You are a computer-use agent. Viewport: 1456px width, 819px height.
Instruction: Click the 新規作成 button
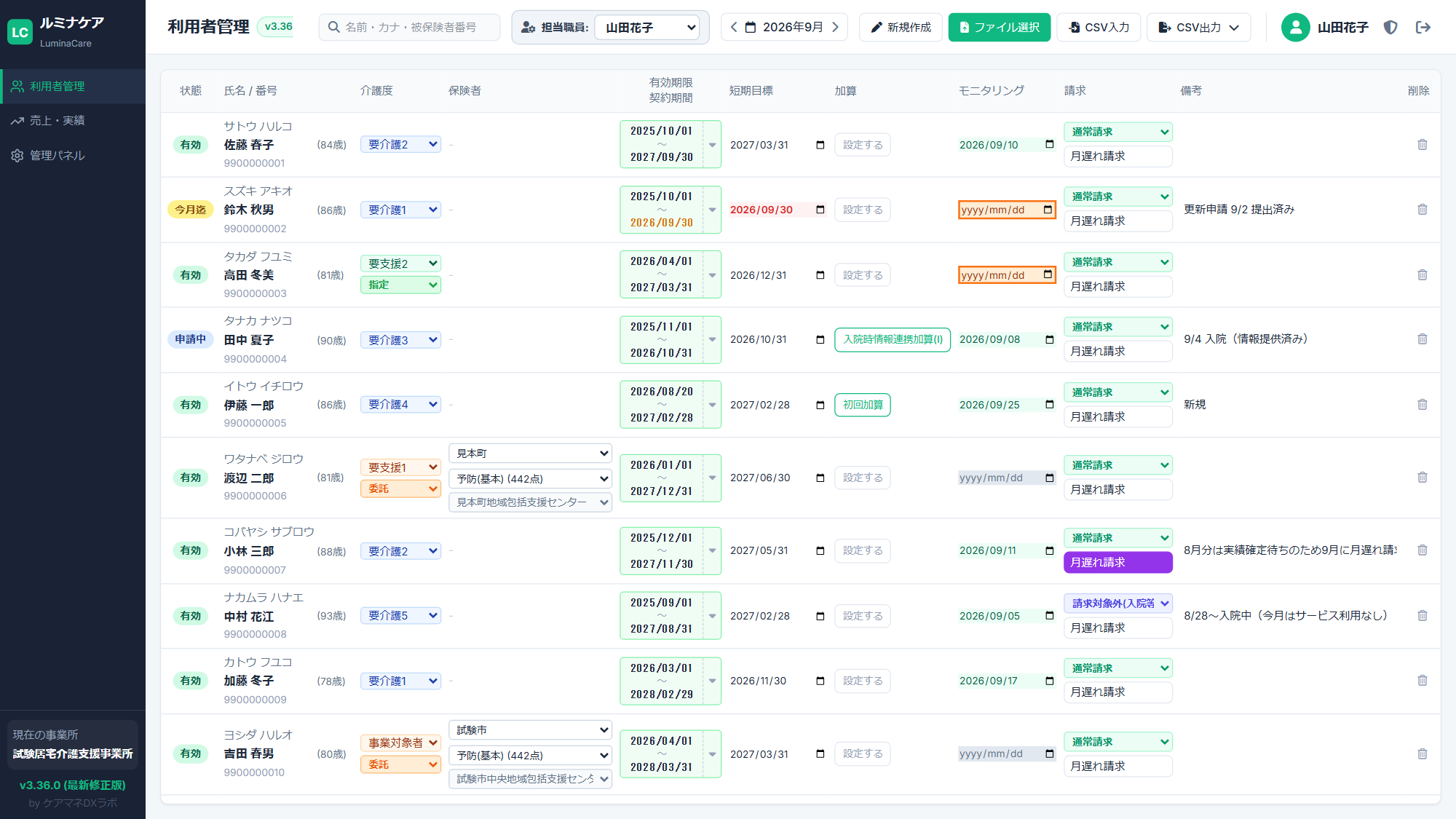pos(901,28)
